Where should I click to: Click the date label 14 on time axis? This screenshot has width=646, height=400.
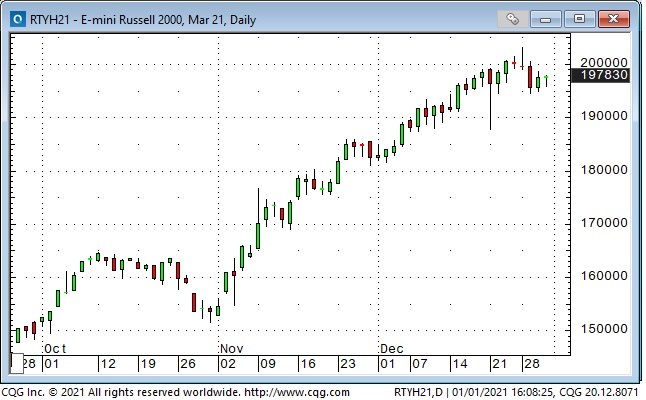click(x=460, y=364)
